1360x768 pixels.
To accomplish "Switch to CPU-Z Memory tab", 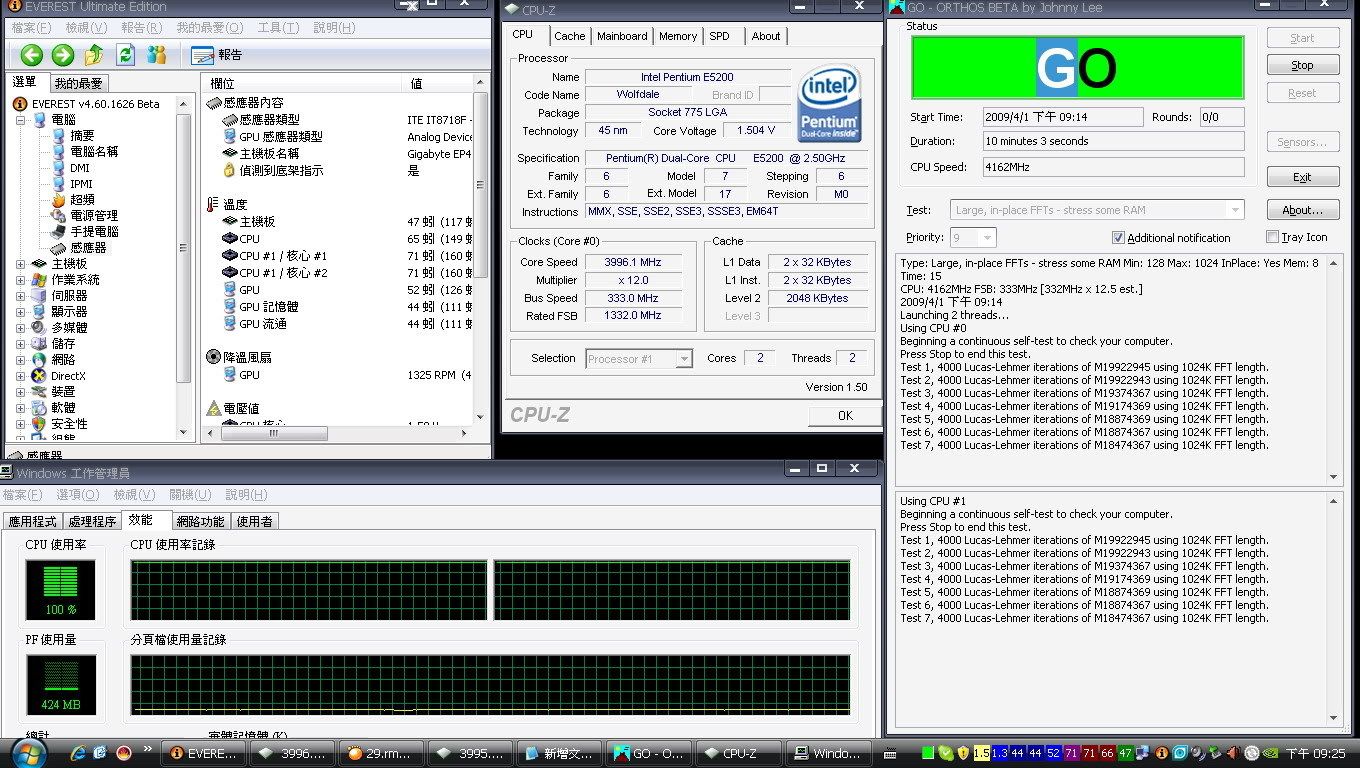I will click(x=678, y=36).
